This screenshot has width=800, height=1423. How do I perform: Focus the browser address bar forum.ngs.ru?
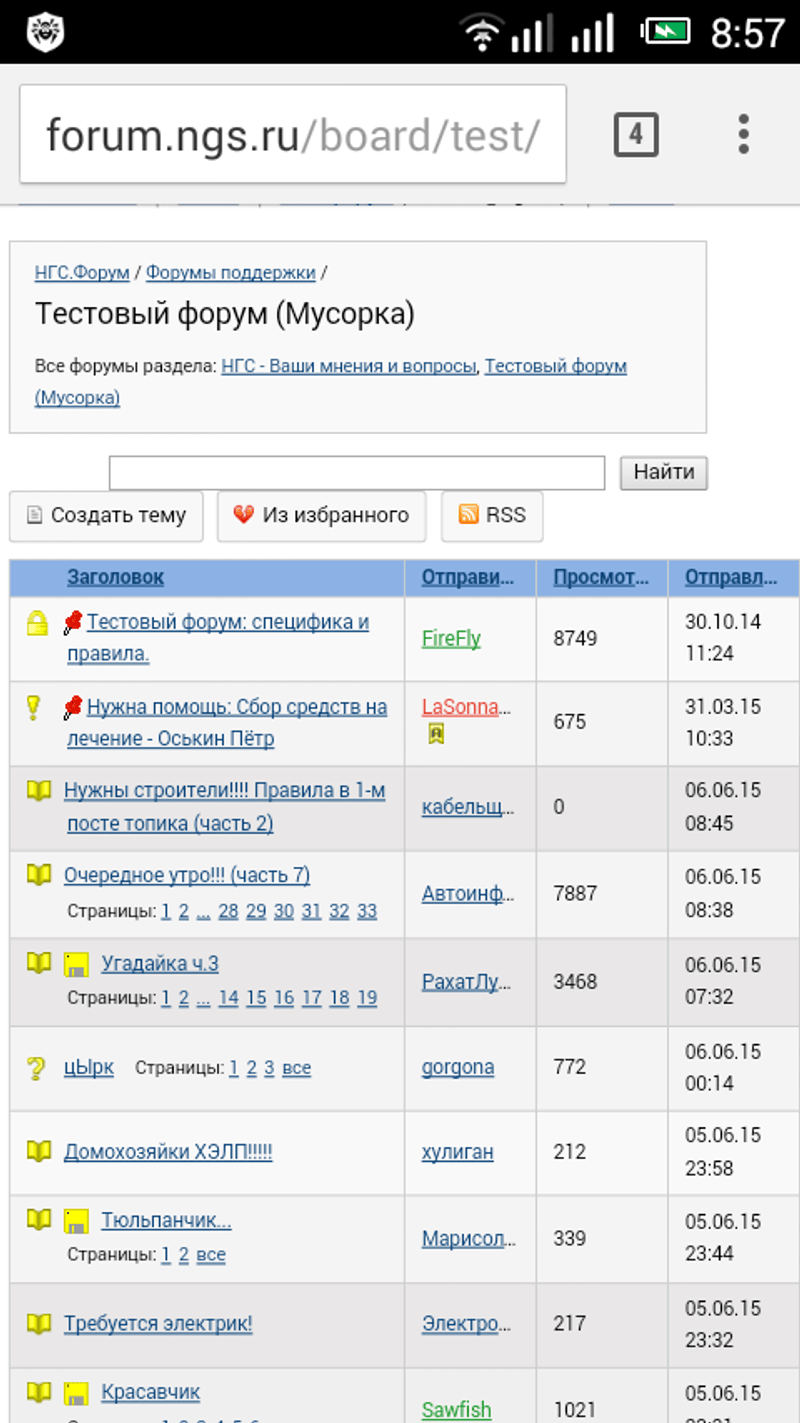pos(293,134)
